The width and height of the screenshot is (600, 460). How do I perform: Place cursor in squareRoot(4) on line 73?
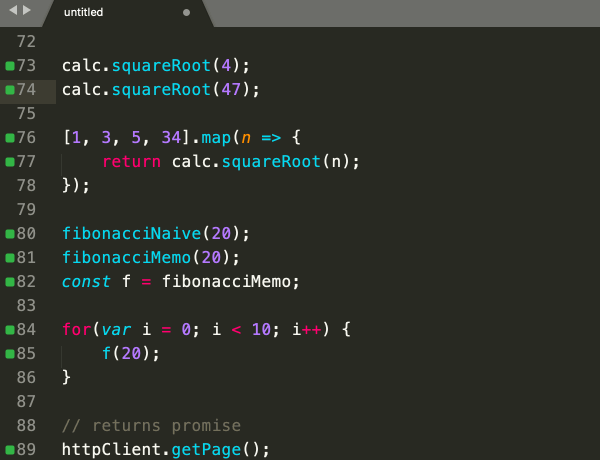pyautogui.click(x=176, y=66)
